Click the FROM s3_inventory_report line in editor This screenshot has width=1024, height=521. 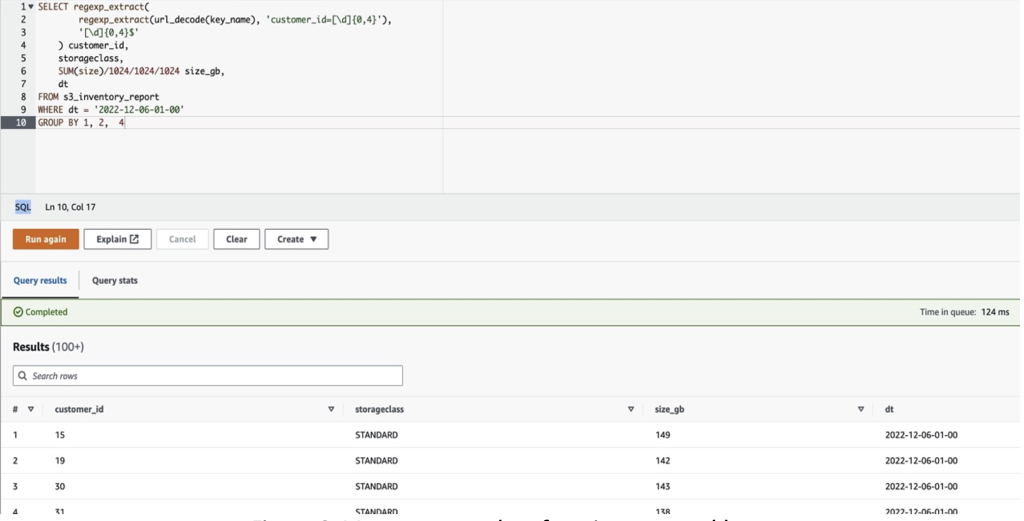[x=99, y=97]
